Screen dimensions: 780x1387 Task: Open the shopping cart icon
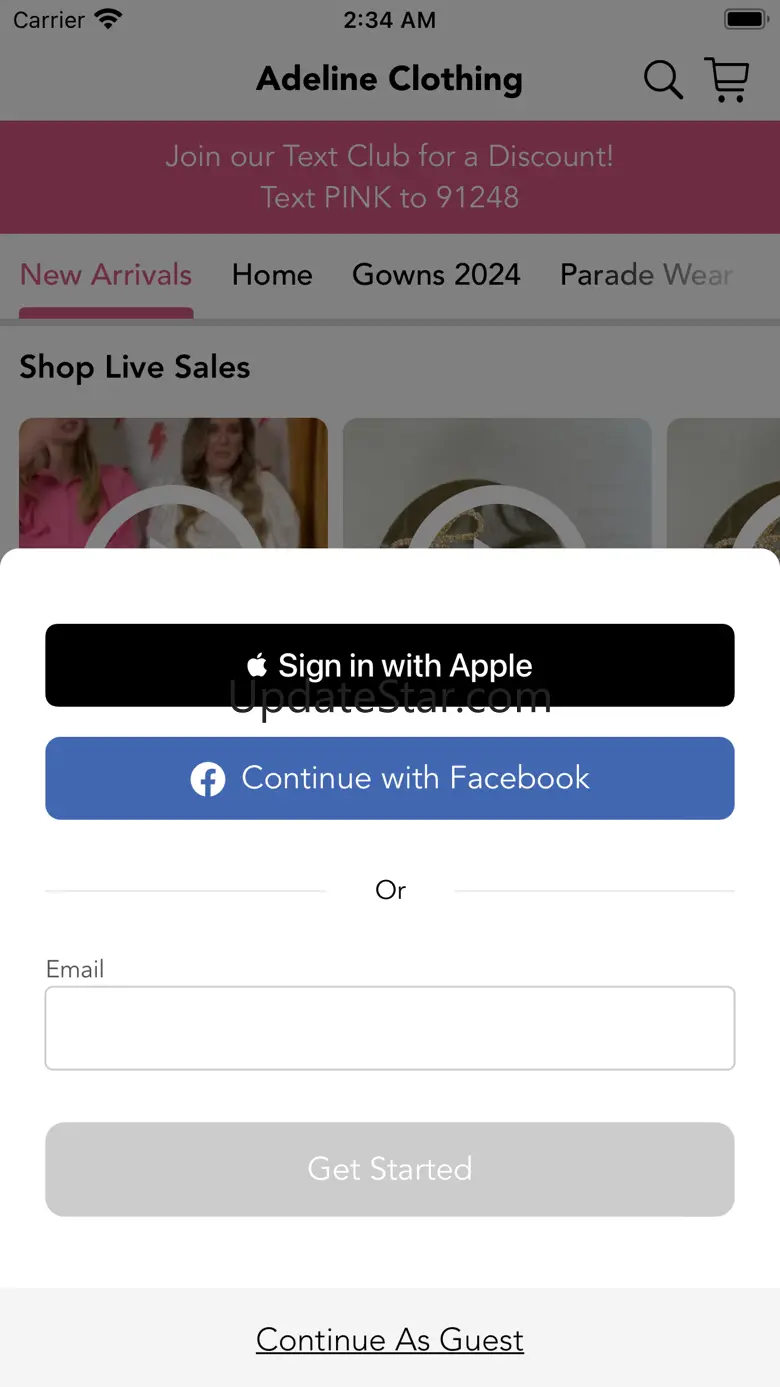(x=727, y=80)
